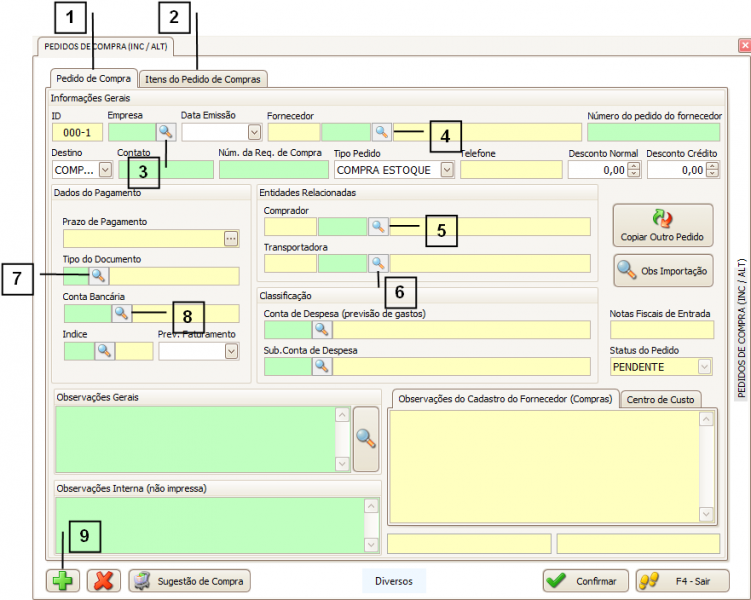
Task: Click the Observações Gerais text area
Action: 194,438
